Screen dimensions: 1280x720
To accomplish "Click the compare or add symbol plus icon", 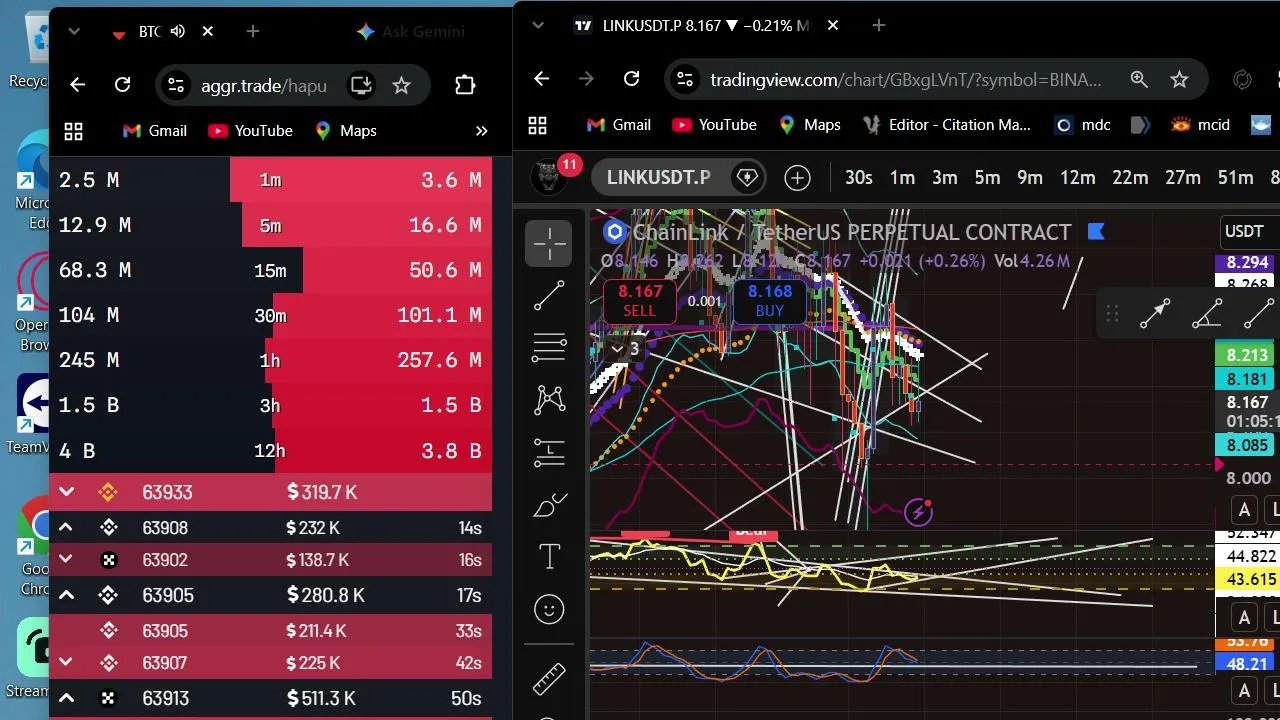I will pos(797,178).
